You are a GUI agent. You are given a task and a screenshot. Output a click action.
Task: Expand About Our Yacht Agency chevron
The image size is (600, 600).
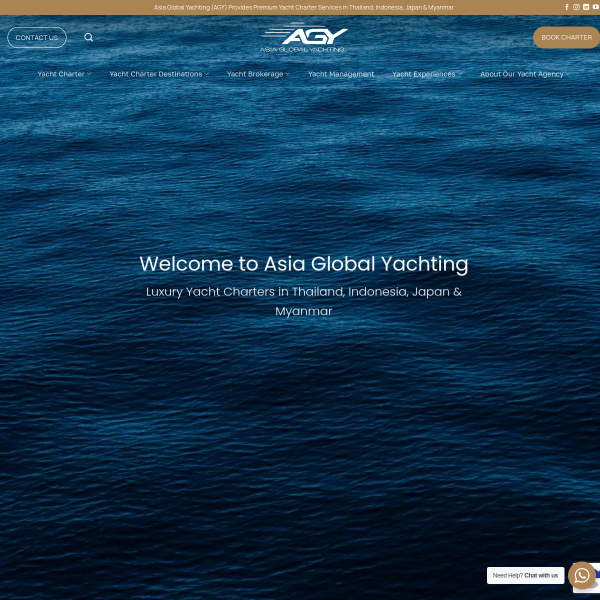click(567, 74)
